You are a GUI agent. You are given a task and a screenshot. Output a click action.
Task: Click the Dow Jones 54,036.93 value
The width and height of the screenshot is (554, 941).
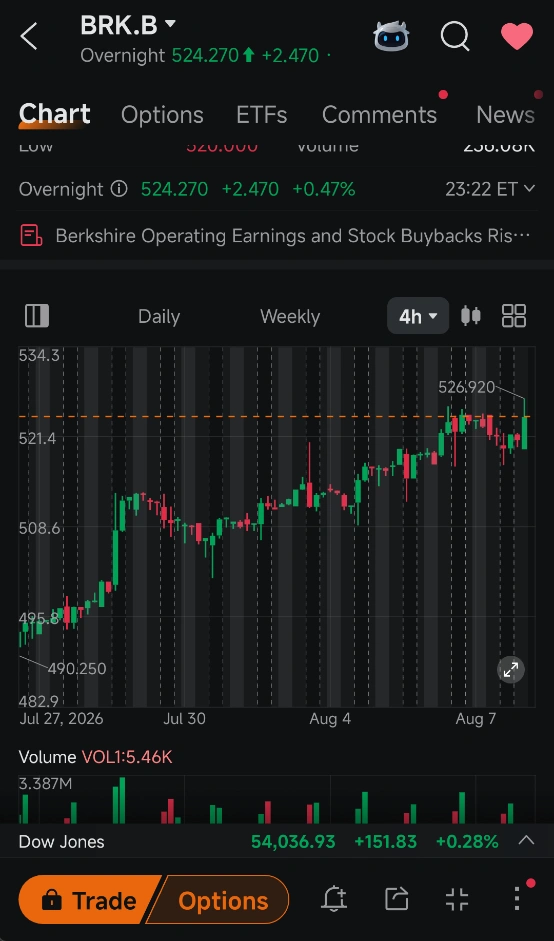293,841
